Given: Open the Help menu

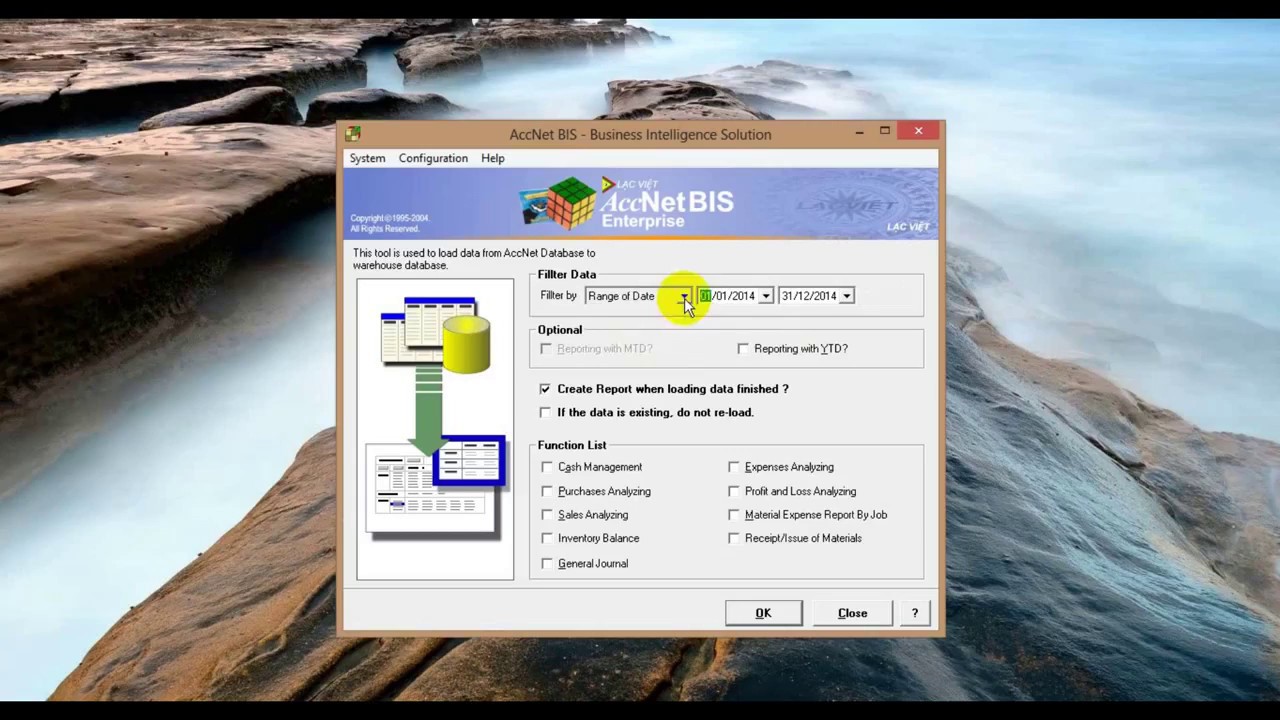Looking at the screenshot, I should (493, 158).
